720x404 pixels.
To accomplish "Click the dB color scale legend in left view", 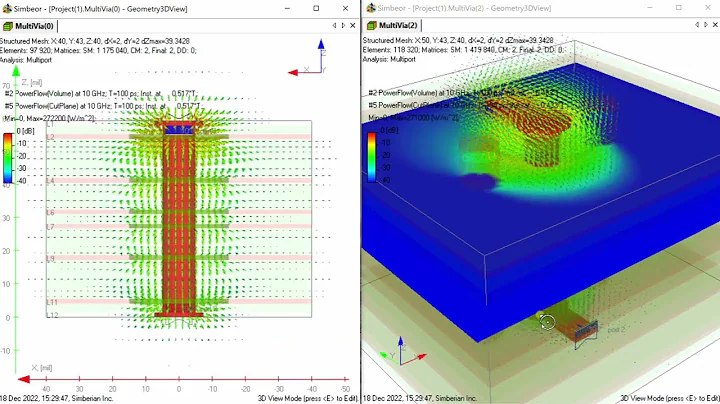I will 9,158.
